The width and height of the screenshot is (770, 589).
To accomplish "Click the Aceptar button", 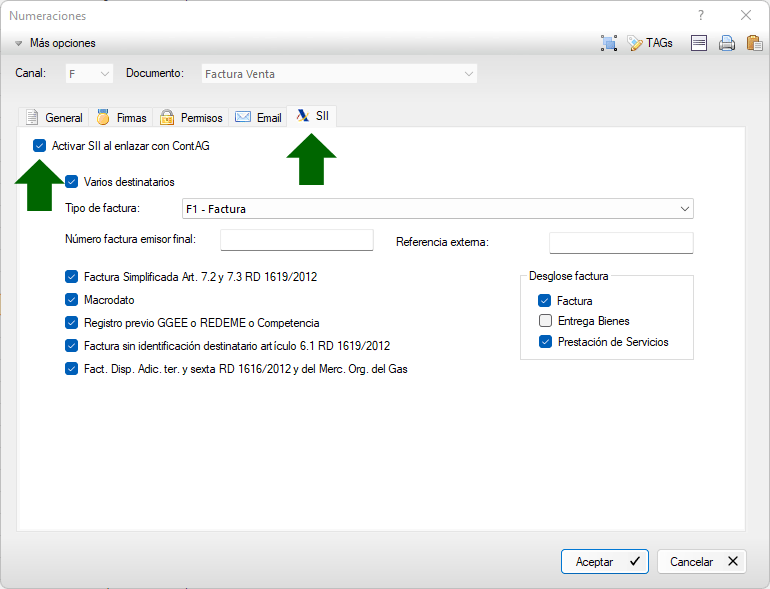I will [604, 562].
